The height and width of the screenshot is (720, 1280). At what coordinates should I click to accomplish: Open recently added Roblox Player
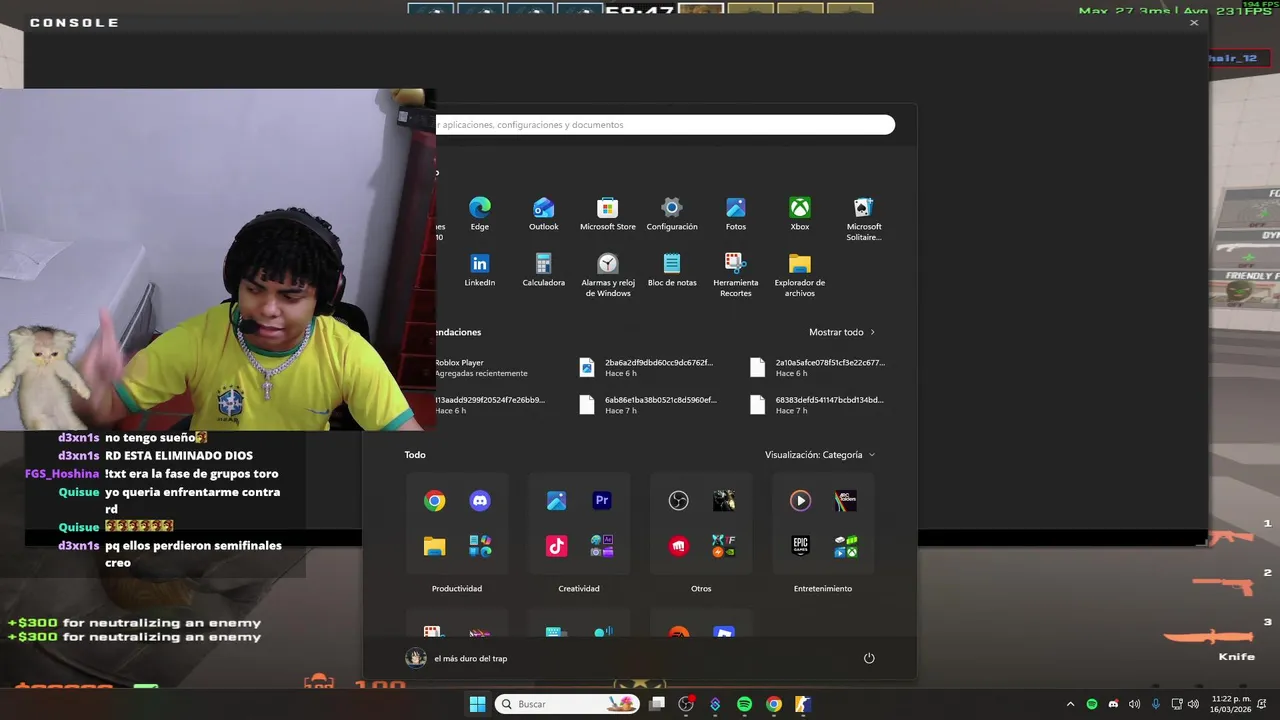click(480, 367)
